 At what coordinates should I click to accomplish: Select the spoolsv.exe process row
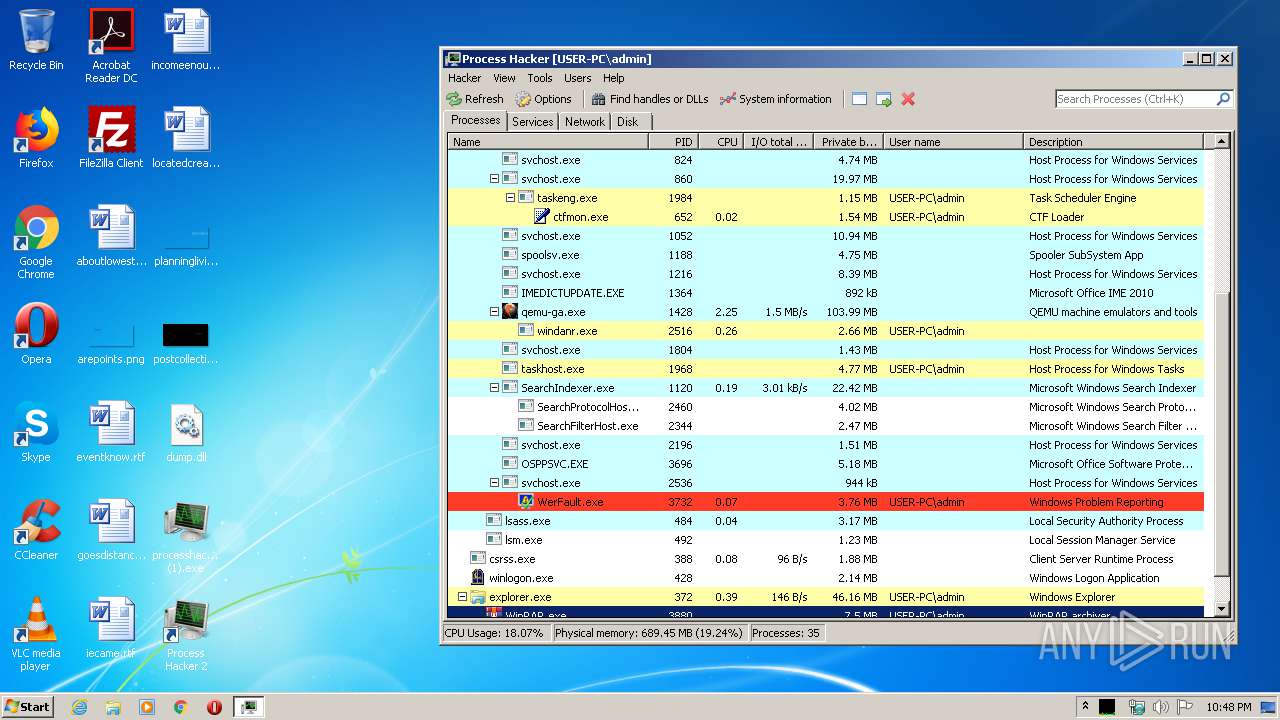(x=826, y=255)
